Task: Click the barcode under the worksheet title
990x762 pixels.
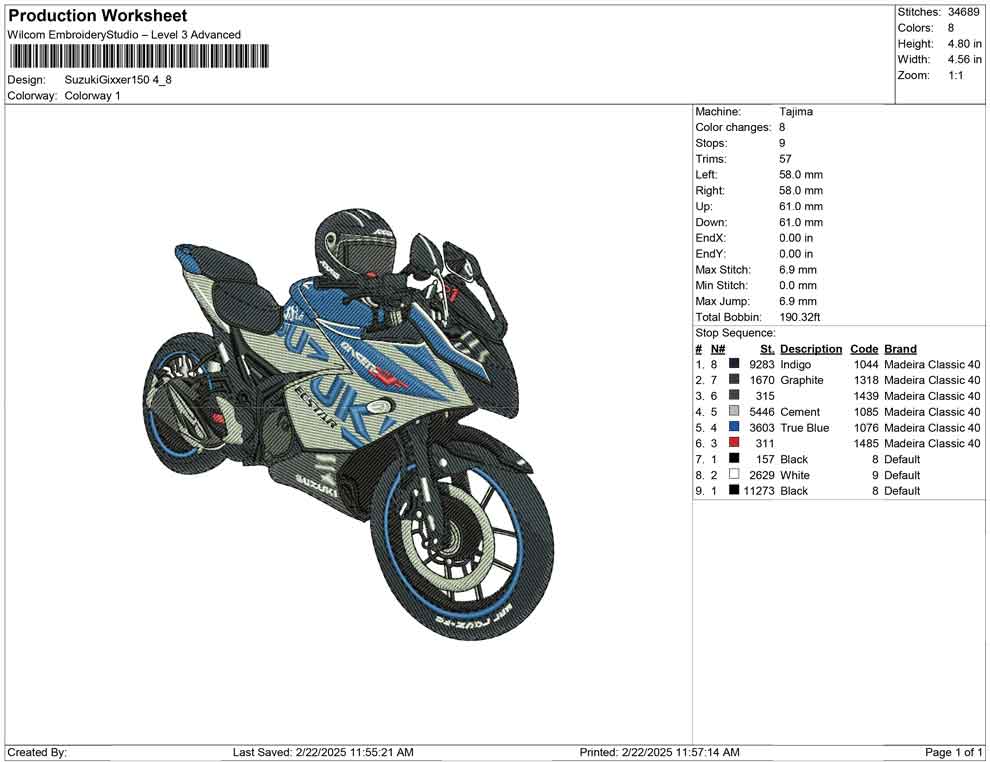Action: coord(139,56)
